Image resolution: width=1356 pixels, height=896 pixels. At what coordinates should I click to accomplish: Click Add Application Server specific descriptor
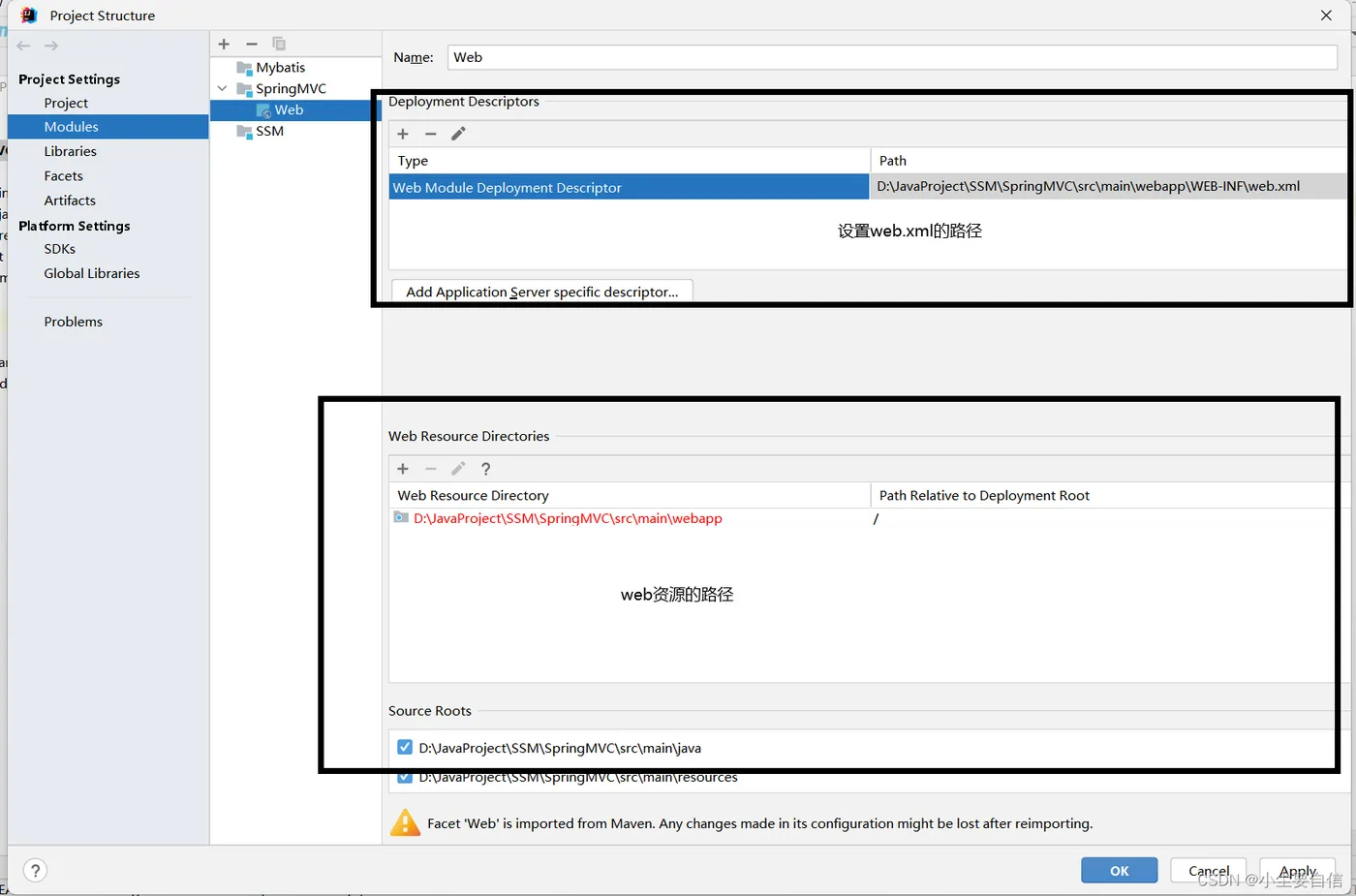click(x=542, y=292)
